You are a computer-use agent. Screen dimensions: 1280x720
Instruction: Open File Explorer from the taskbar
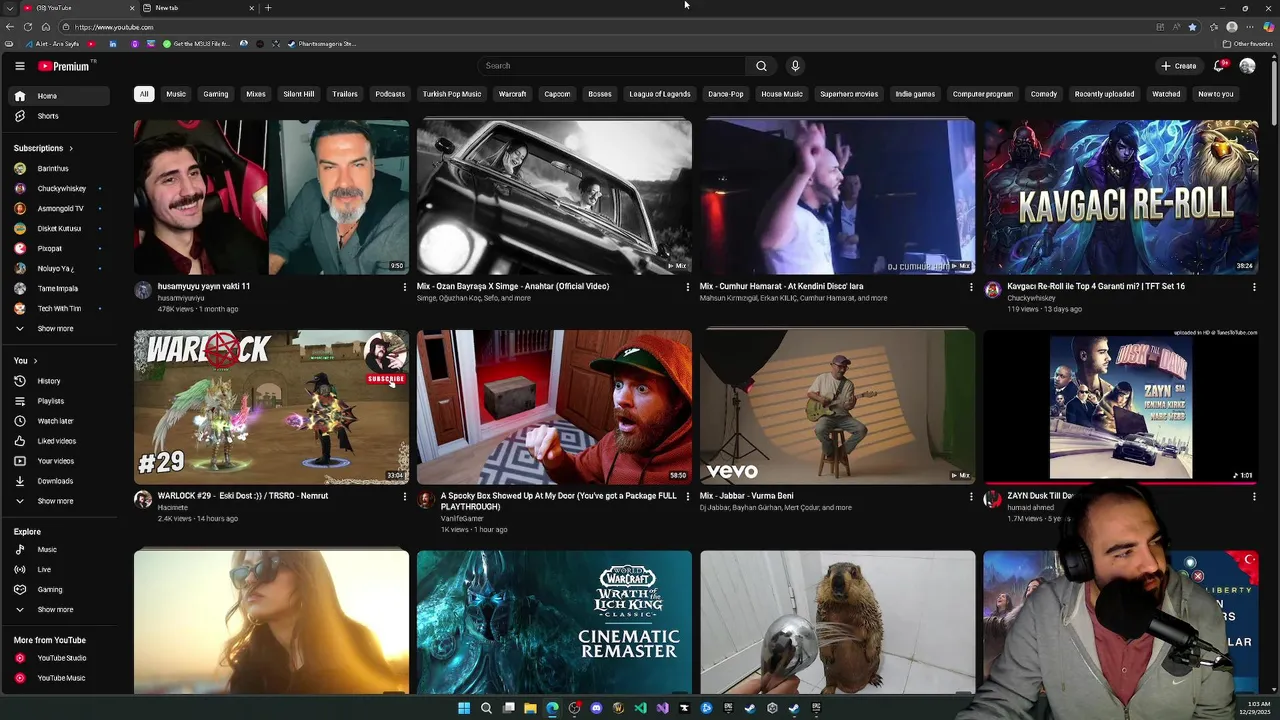530,708
